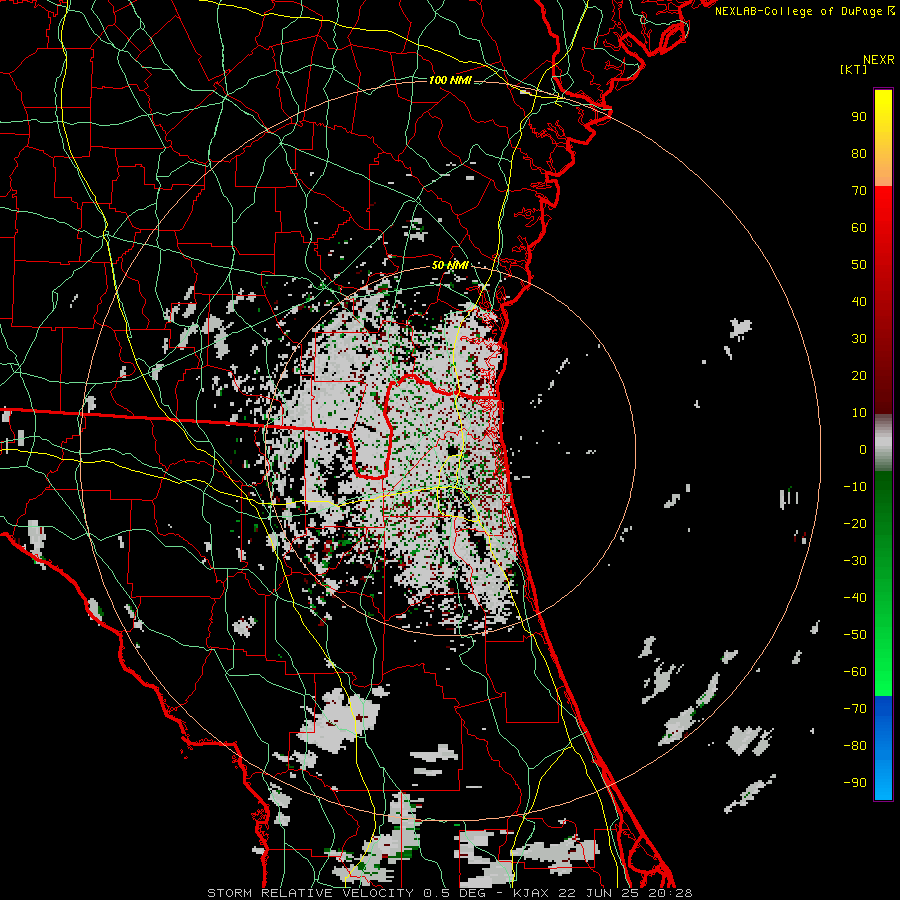Click the 30 value on velocity scale
The height and width of the screenshot is (900, 900).
click(x=859, y=339)
